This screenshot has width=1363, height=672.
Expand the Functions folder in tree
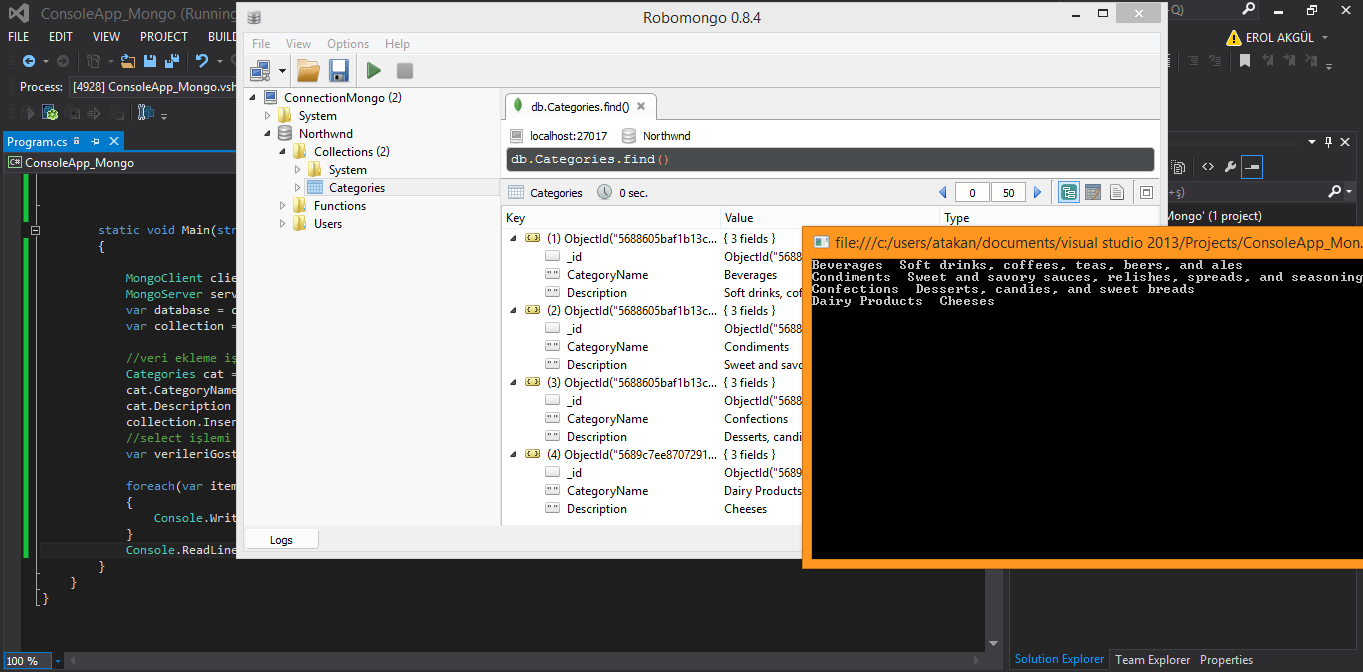tap(282, 206)
